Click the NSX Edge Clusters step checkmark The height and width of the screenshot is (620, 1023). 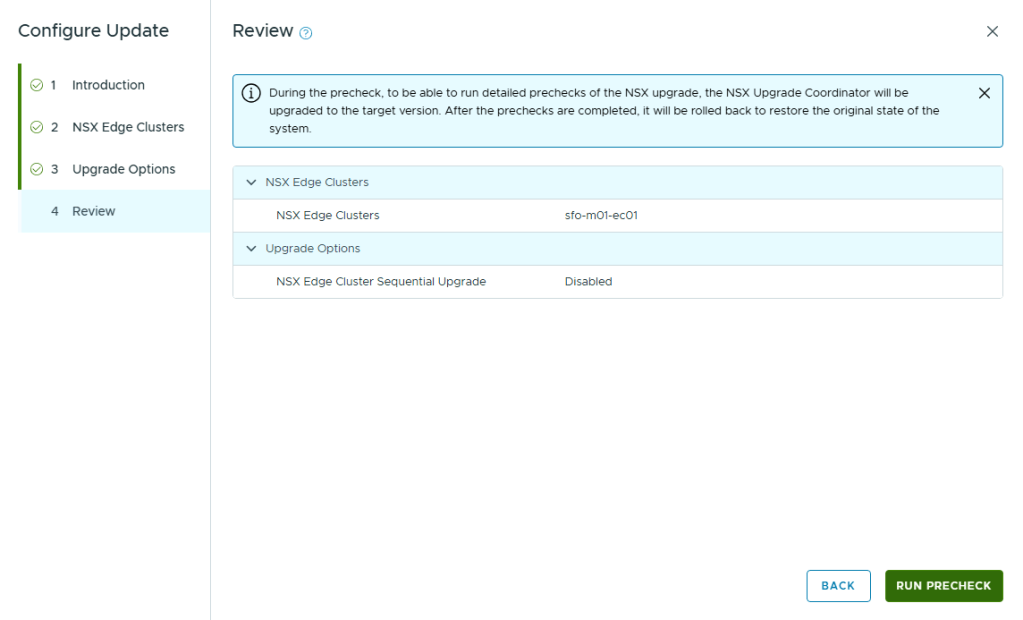(x=37, y=127)
